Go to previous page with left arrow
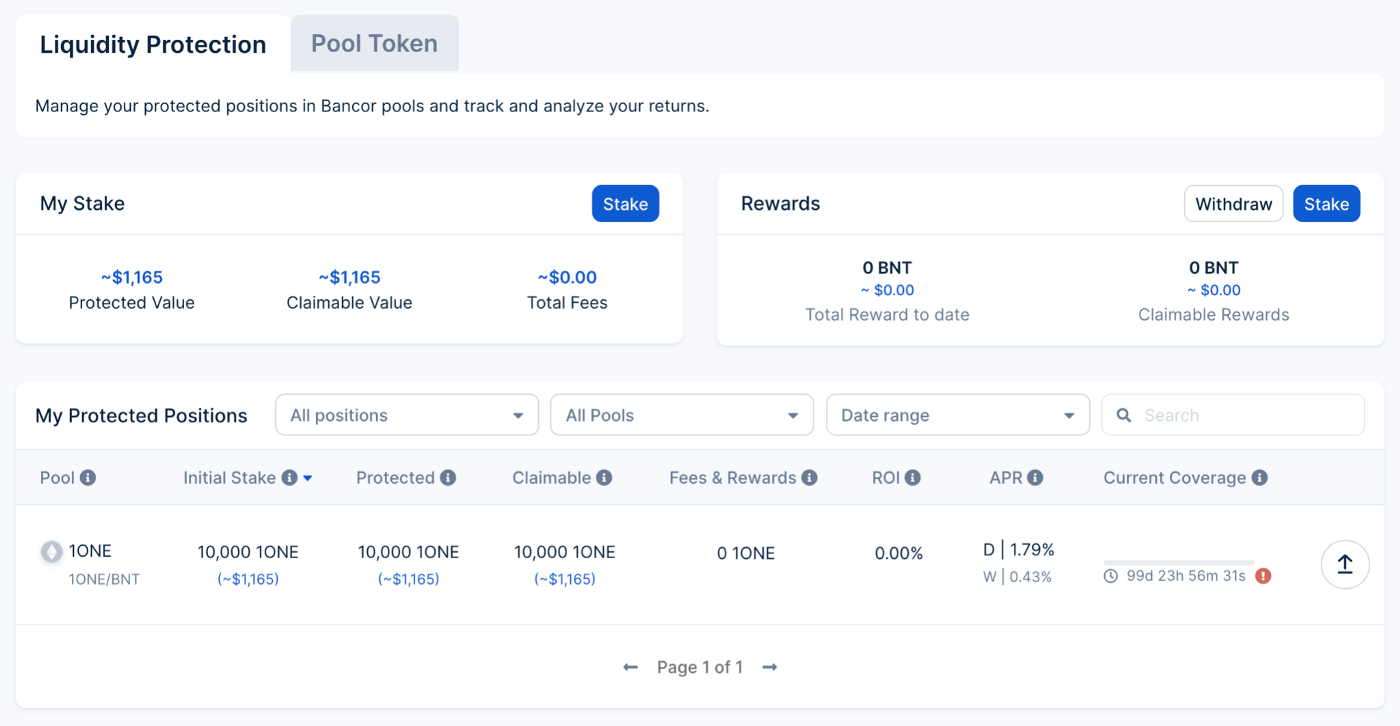Image resolution: width=1400 pixels, height=726 pixels. [x=630, y=667]
